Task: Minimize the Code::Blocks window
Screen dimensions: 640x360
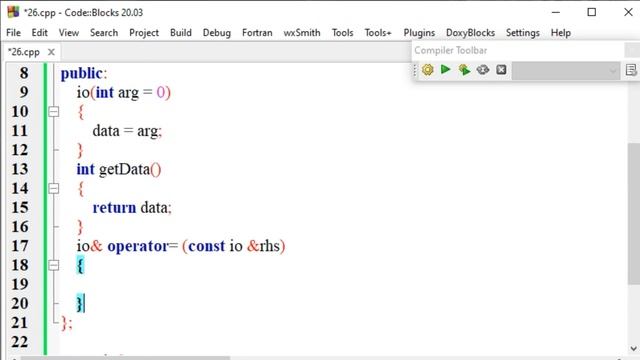Action: 556,12
